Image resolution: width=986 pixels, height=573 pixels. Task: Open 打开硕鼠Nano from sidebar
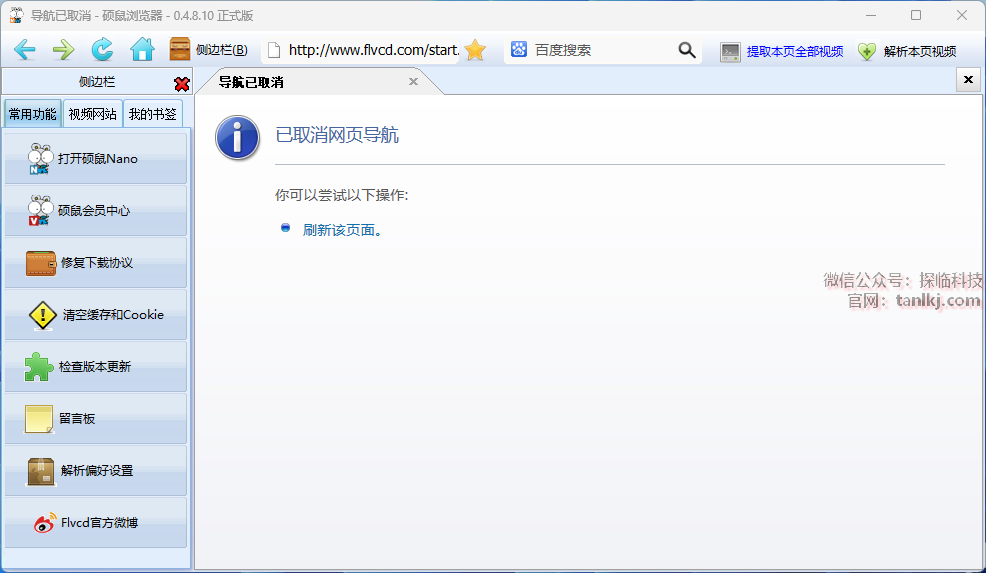(95, 159)
